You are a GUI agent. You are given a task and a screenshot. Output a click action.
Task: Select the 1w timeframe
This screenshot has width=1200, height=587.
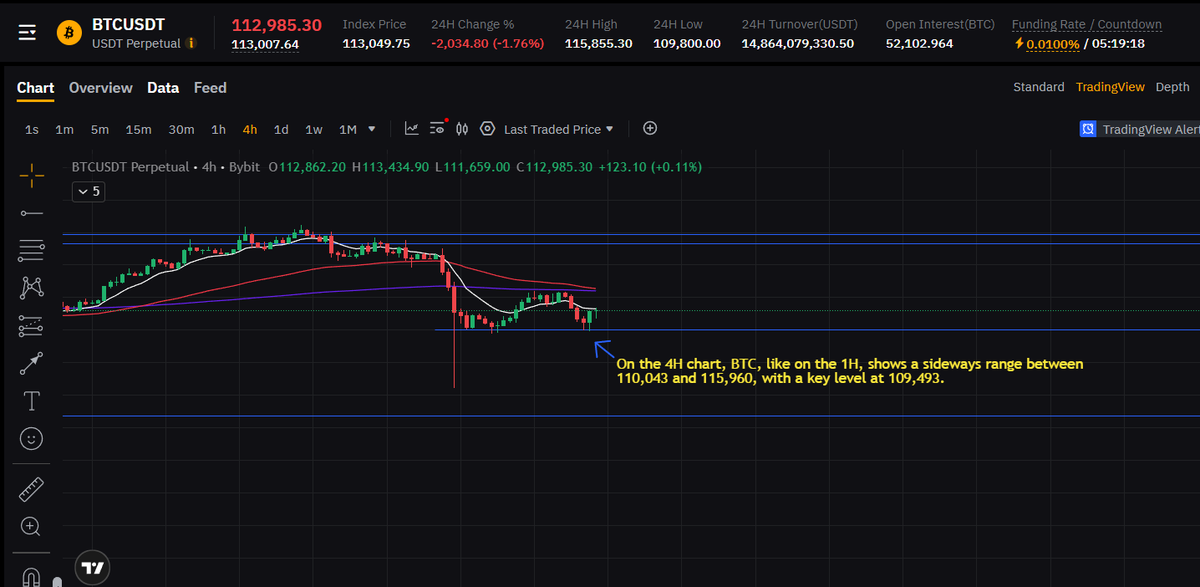click(x=313, y=129)
